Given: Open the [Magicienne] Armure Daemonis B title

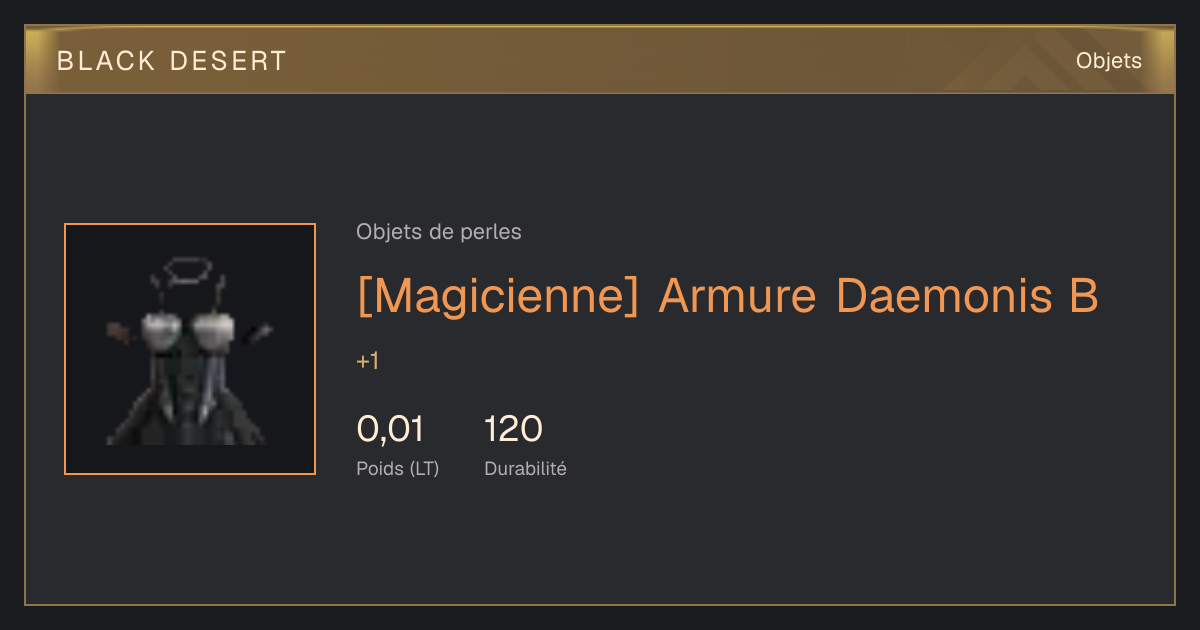Looking at the screenshot, I should pos(728,296).
